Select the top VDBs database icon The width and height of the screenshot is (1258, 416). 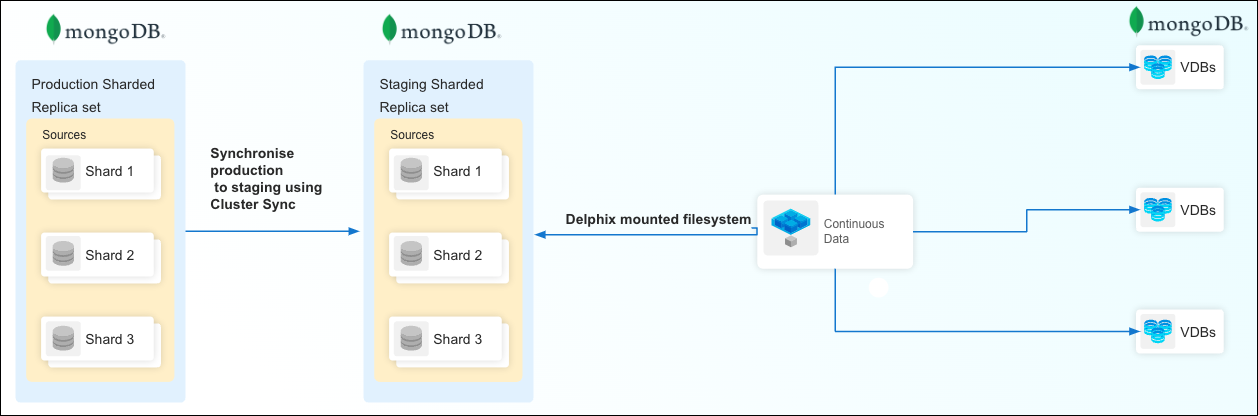pos(1157,67)
